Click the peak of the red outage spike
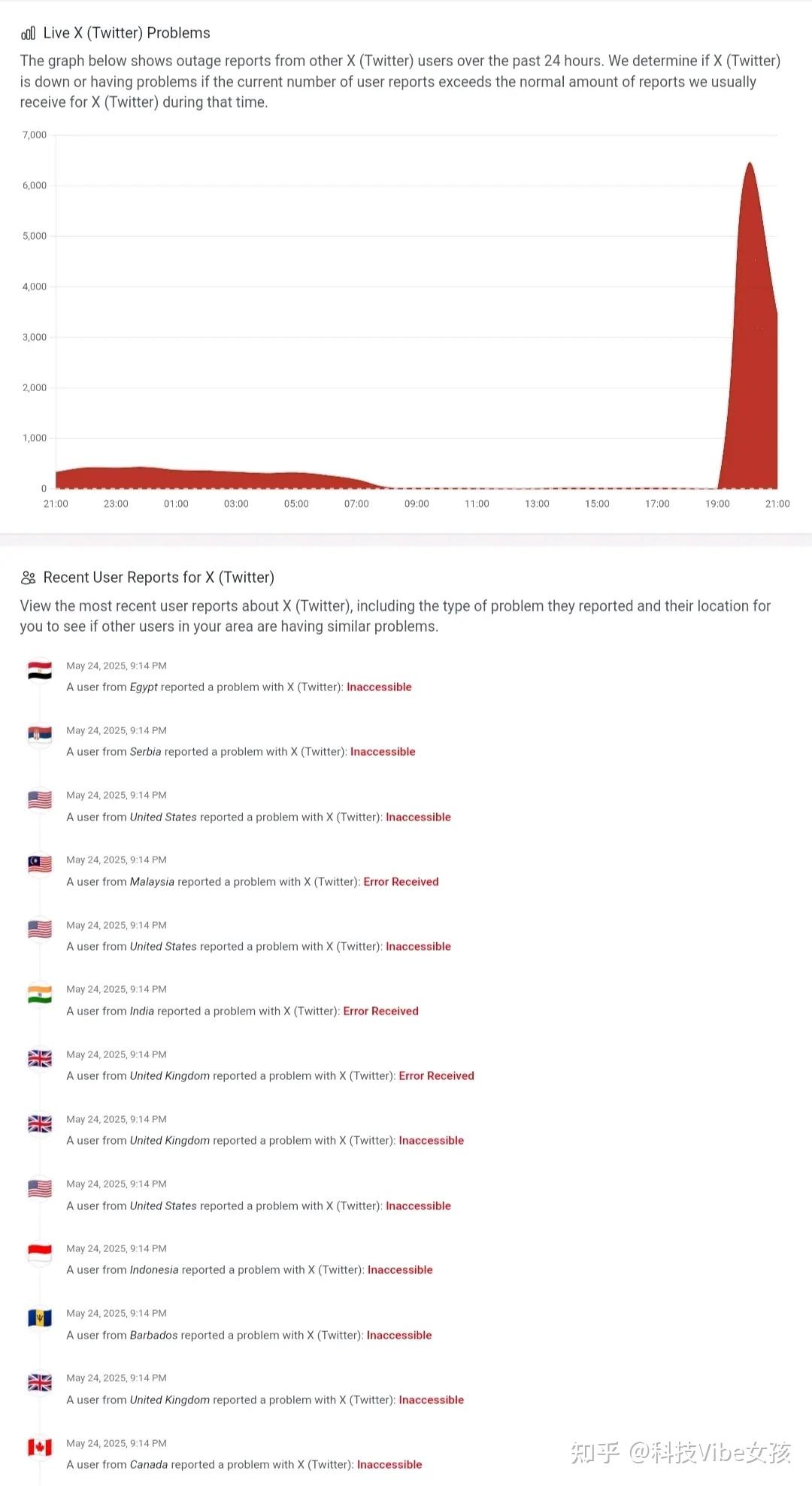The width and height of the screenshot is (812, 1486). tap(750, 164)
